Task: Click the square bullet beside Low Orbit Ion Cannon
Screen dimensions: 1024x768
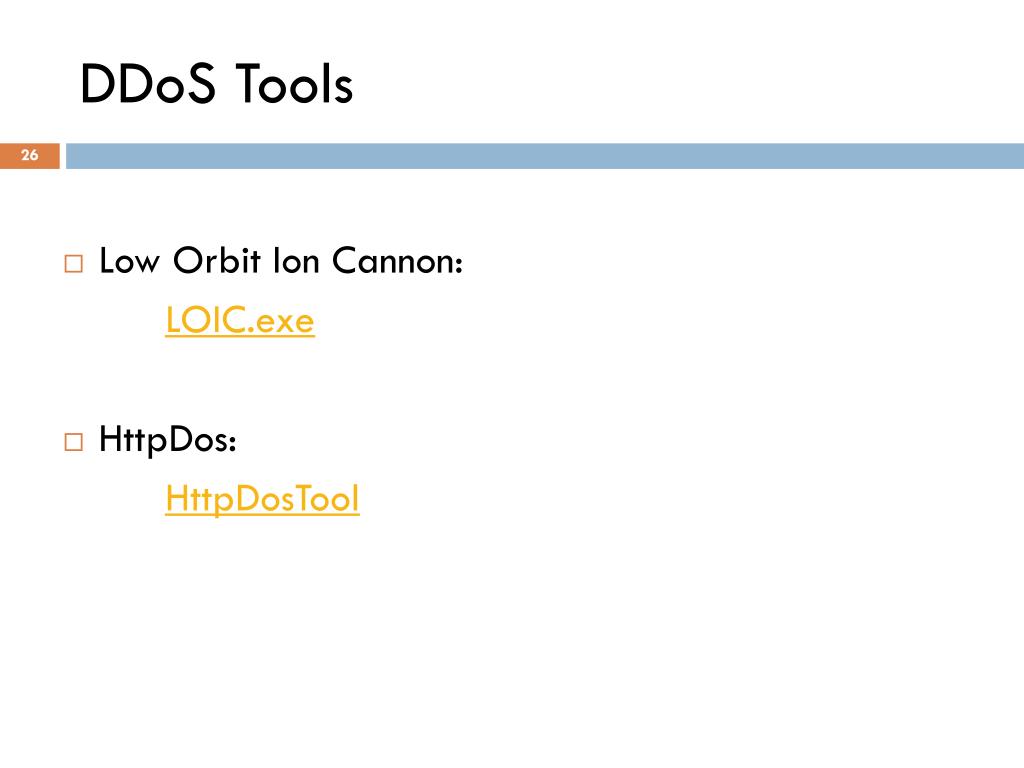Action: pos(74,264)
